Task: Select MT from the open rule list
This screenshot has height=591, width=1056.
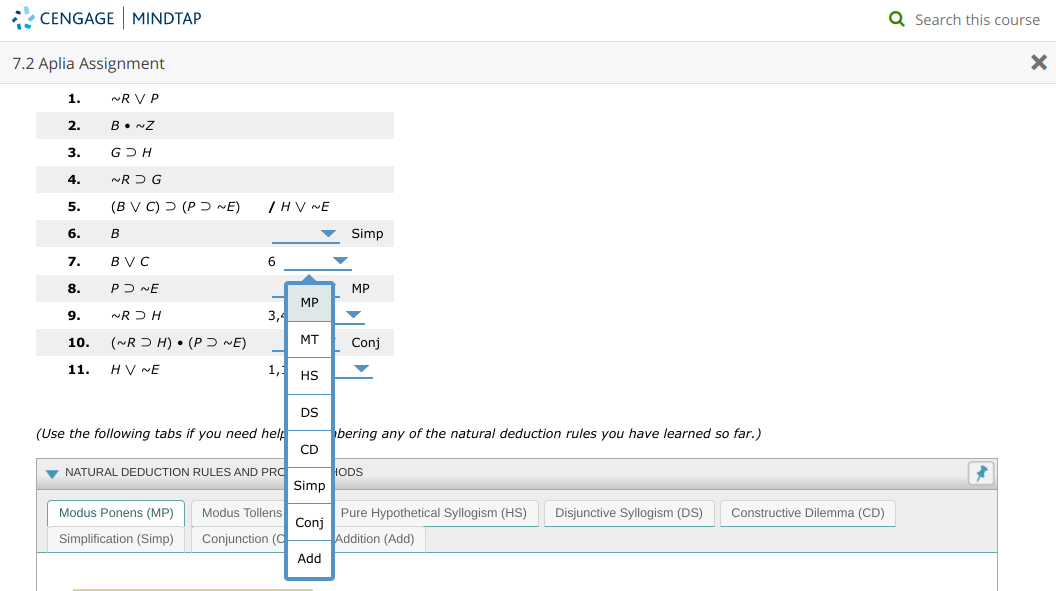Action: [308, 338]
